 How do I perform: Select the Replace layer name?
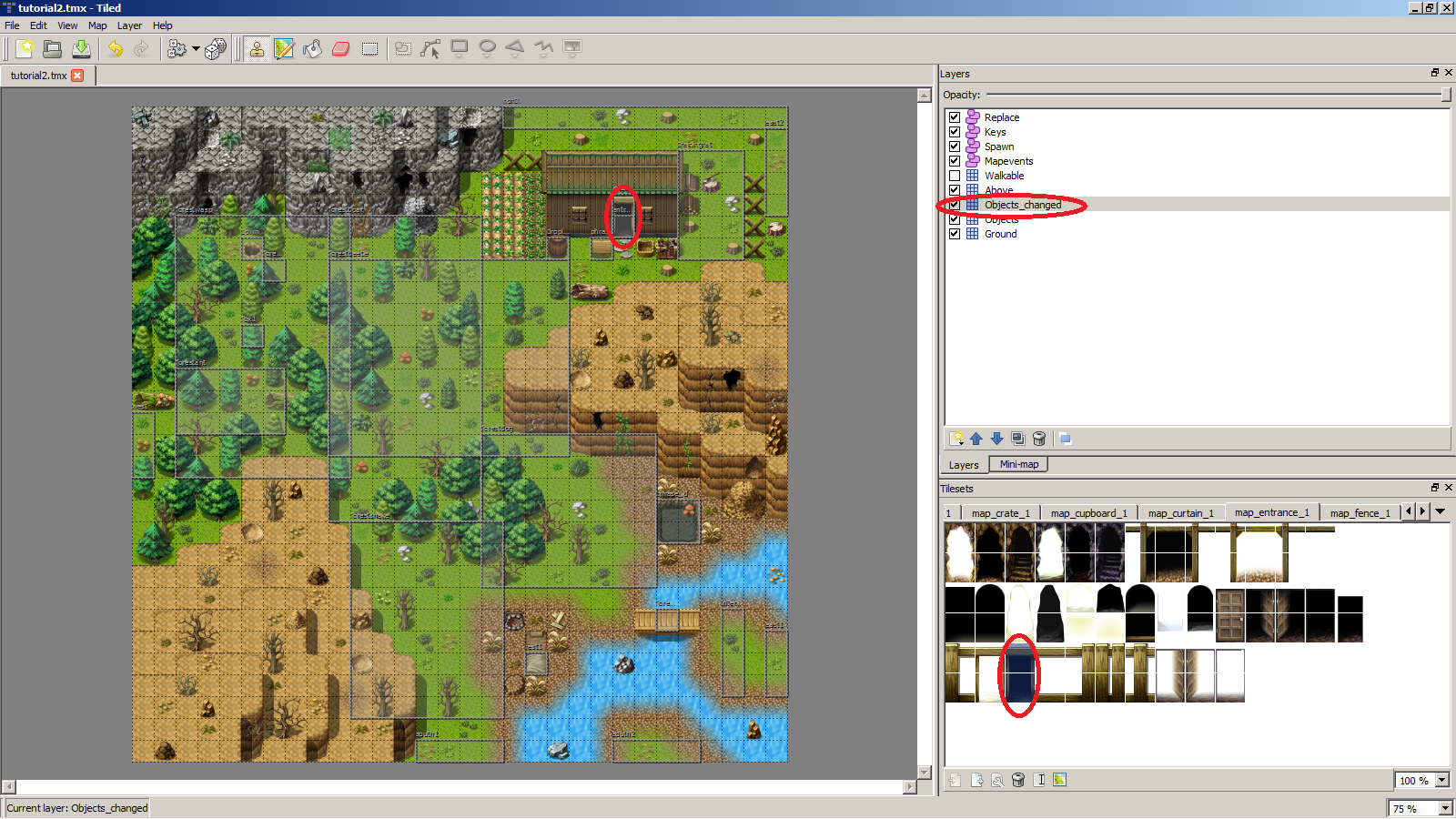(x=1002, y=117)
